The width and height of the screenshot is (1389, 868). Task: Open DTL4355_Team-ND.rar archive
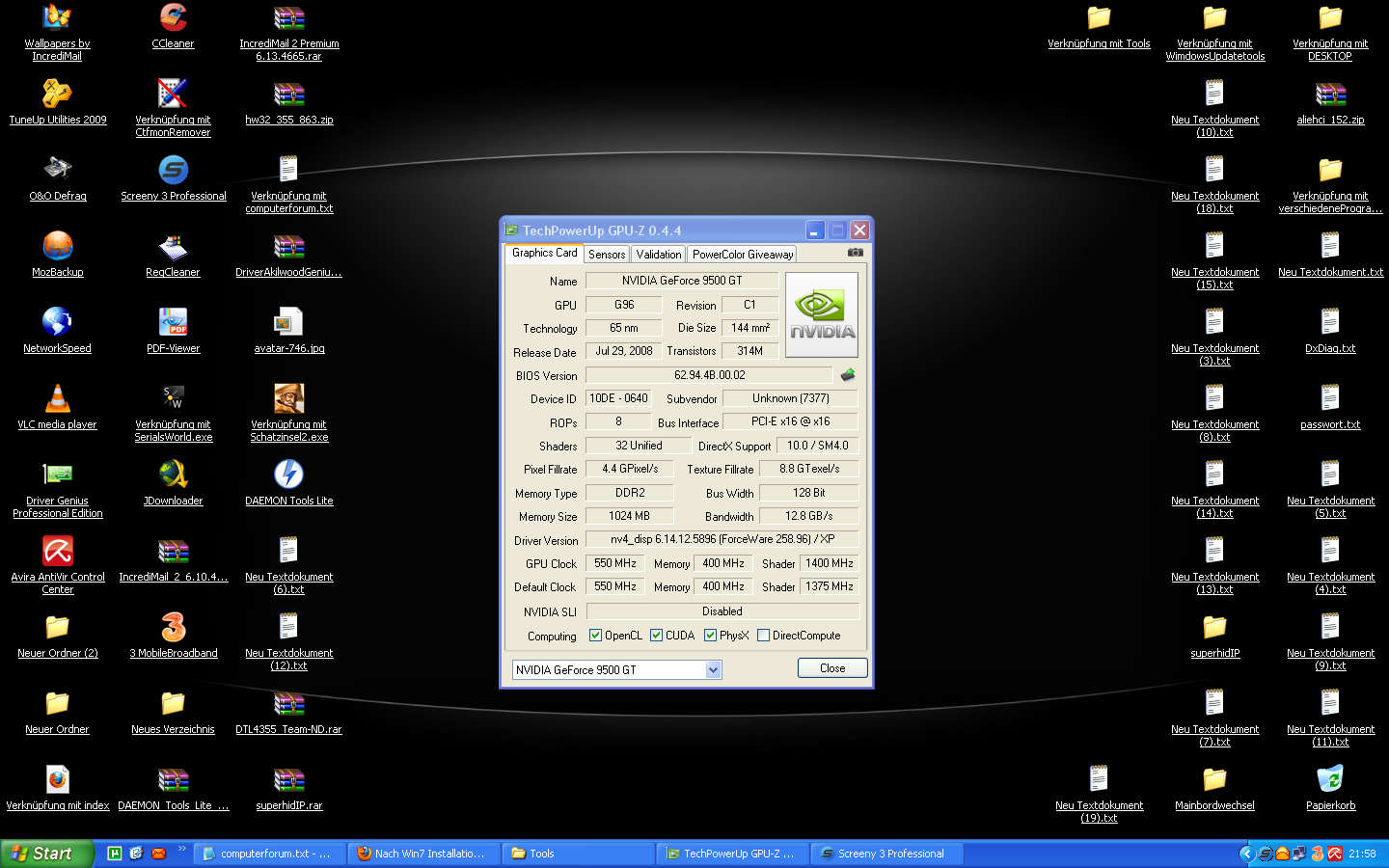point(288,712)
